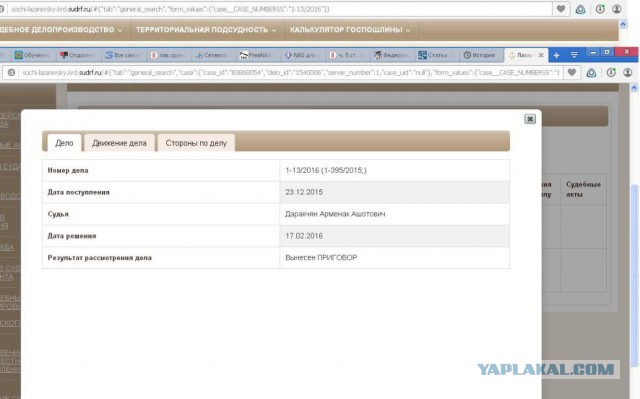Screen dimensions: 640x399
Task: Bookmark page with heart icon in lower address bar
Action: click(x=572, y=73)
